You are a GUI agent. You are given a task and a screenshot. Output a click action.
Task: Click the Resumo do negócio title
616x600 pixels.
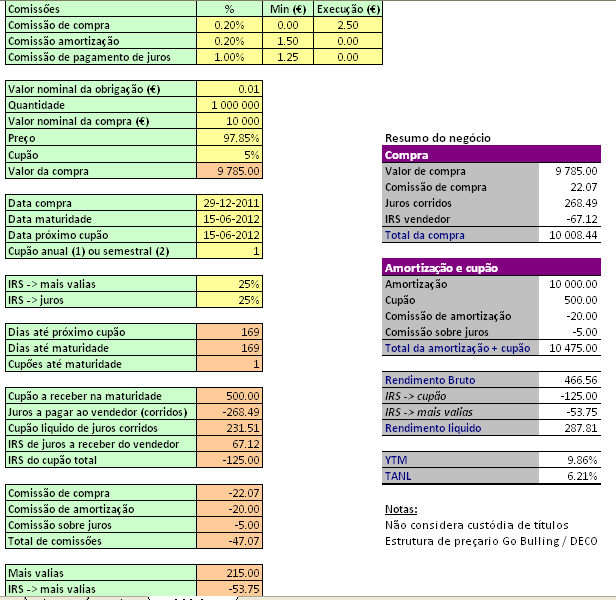438,138
